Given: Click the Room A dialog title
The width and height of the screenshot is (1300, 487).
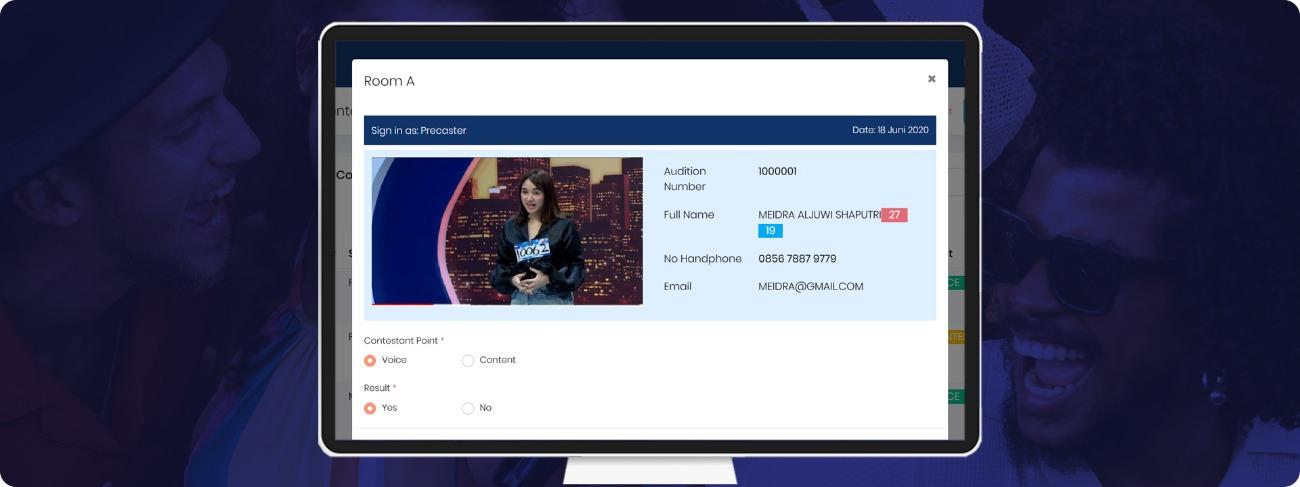Looking at the screenshot, I should (x=389, y=81).
